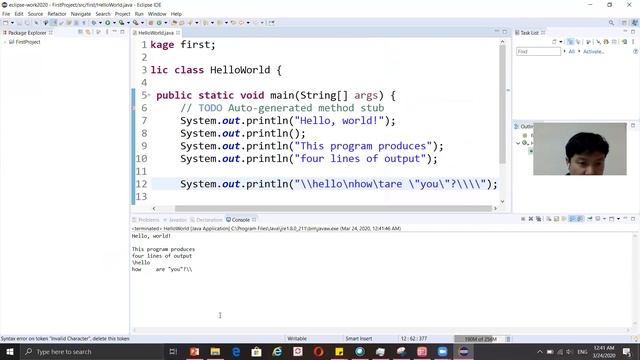This screenshot has width=640, height=360.
Task: Minimize the editor area
Action: pos(497,32)
